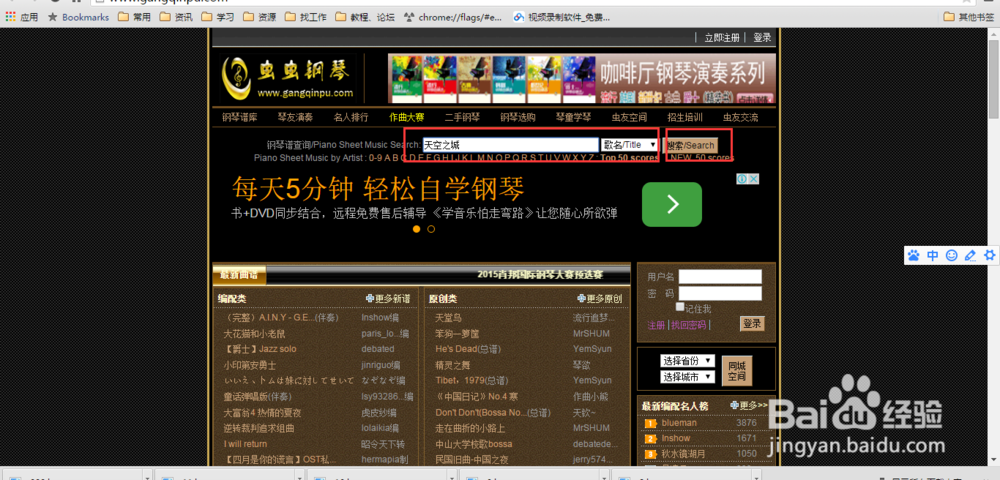
Task: Click the green arrow ad button
Action: coord(672,204)
